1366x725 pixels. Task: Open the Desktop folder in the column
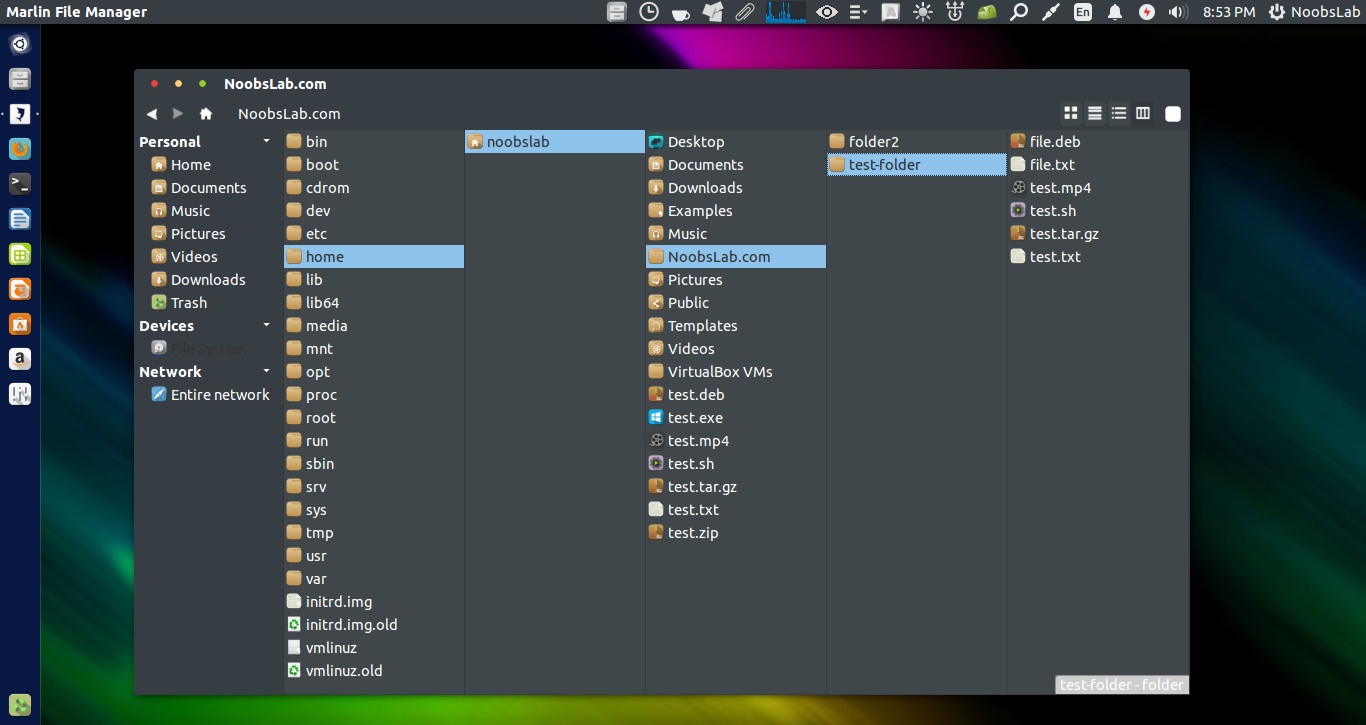tap(736, 142)
